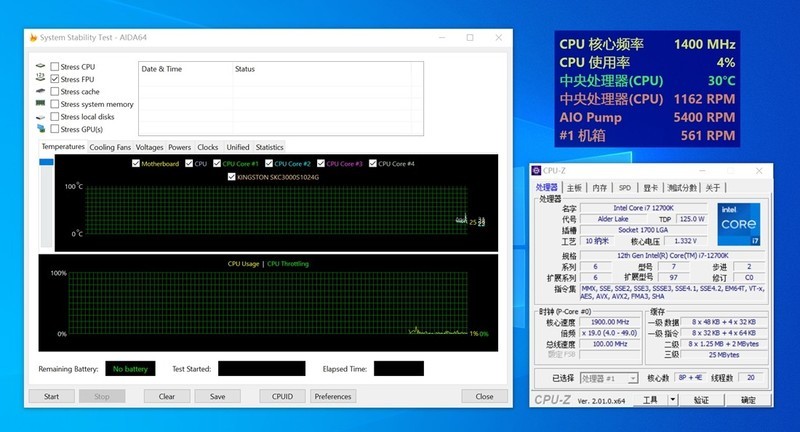Screen dimensions: 800x432
Task: Open the 显卡 tab in CPU-Z
Action: (x=651, y=188)
